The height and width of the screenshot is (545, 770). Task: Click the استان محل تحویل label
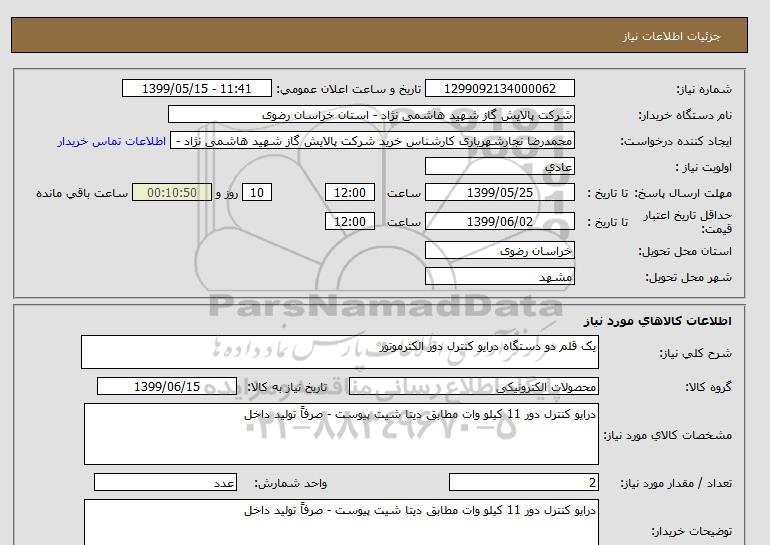tap(685, 251)
